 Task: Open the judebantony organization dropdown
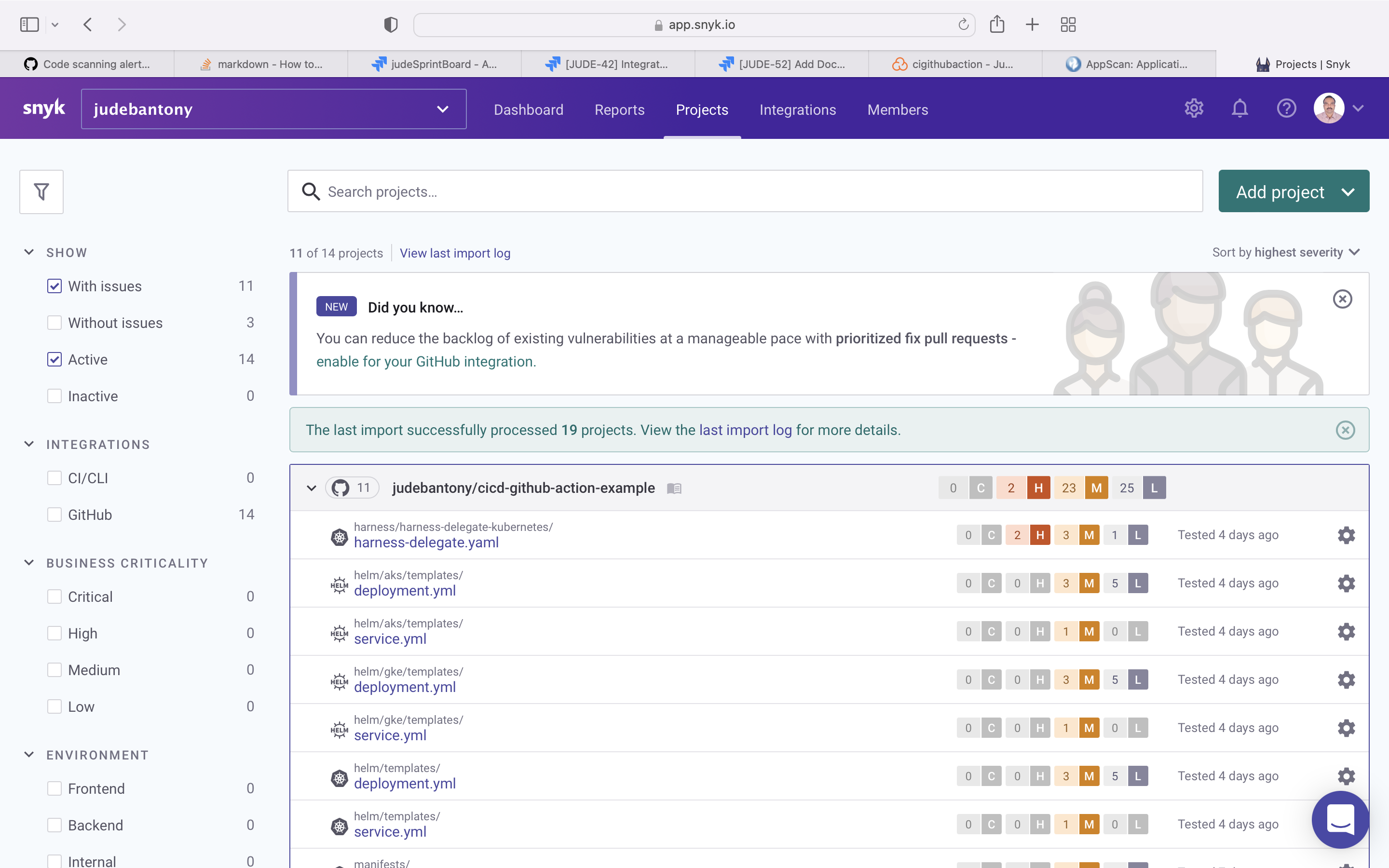(273, 109)
